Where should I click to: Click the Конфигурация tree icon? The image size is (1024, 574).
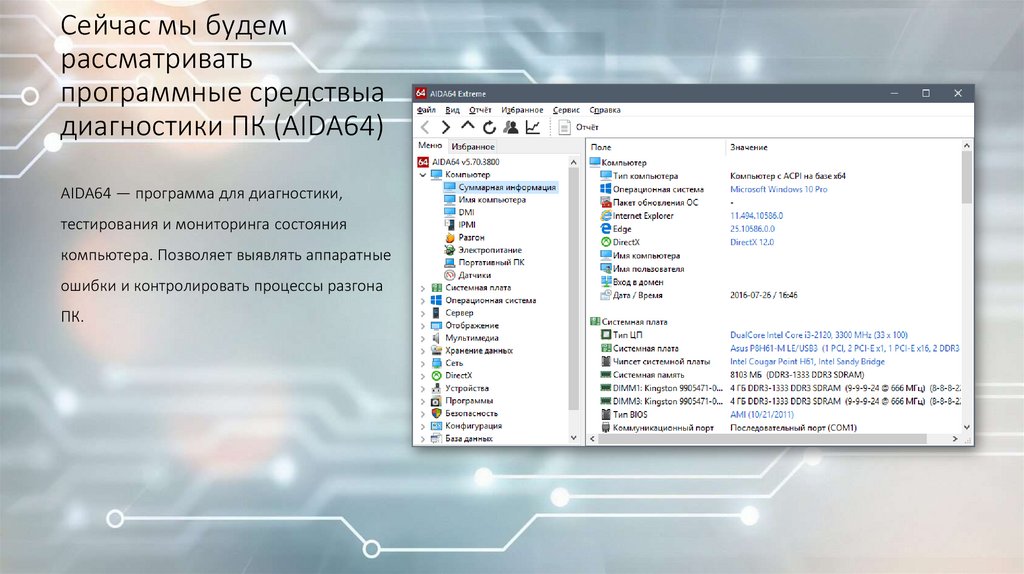click(436, 426)
